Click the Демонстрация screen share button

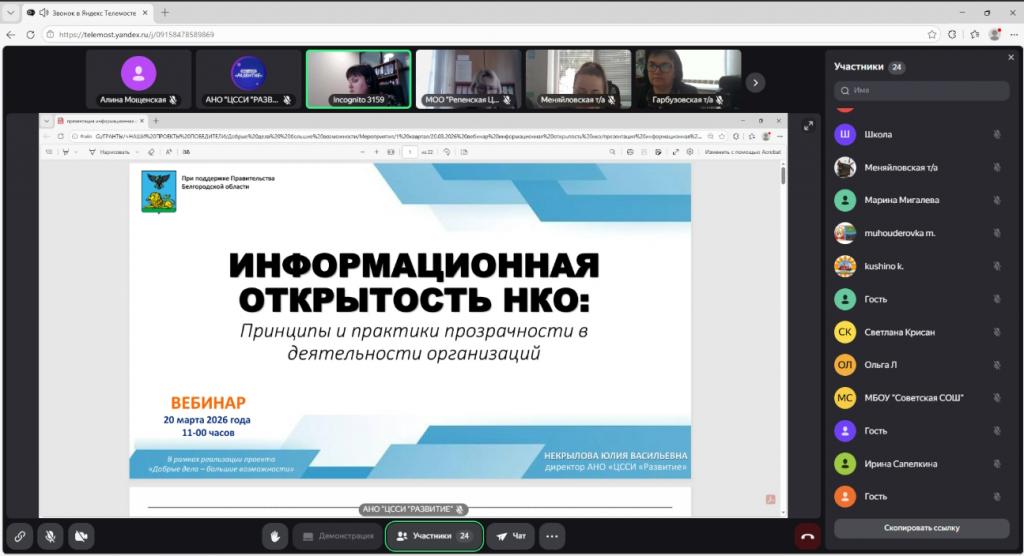pyautogui.click(x=338, y=536)
